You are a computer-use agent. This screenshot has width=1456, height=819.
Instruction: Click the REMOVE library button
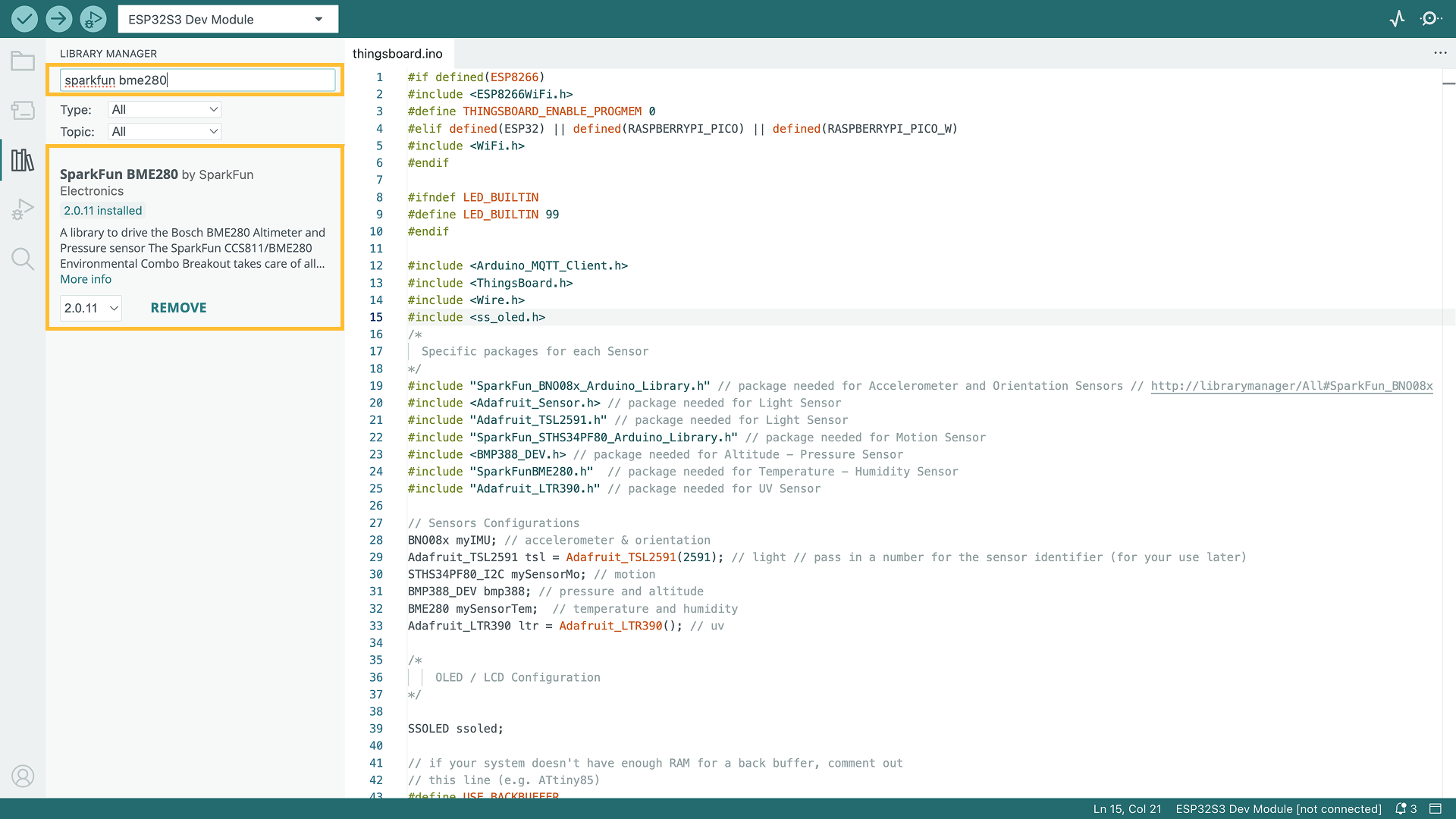click(178, 308)
